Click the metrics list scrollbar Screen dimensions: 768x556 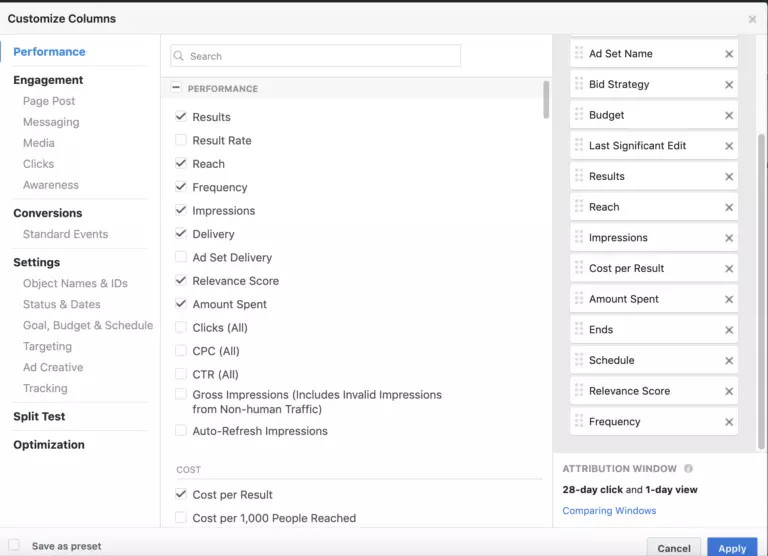pos(546,100)
